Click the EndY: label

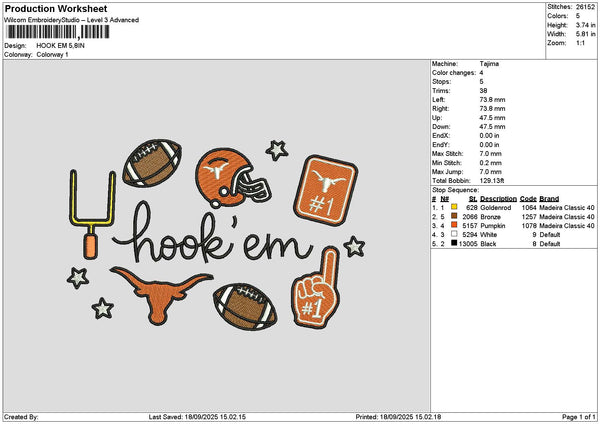(441, 145)
